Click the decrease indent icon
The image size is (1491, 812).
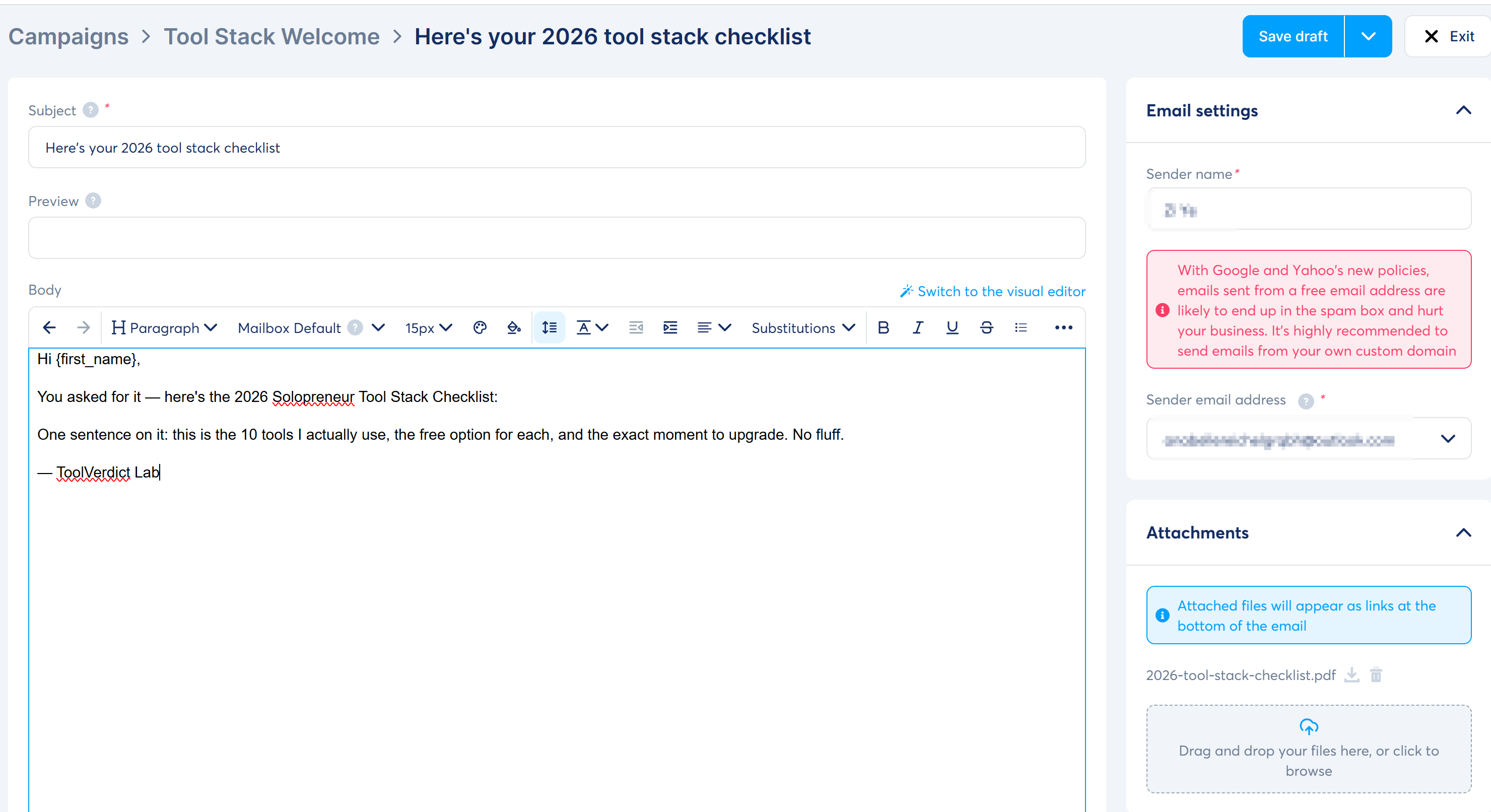pyautogui.click(x=636, y=327)
